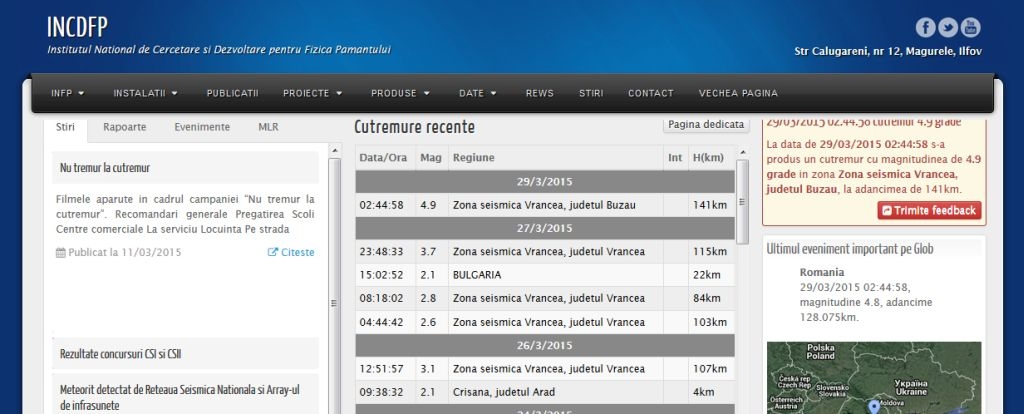
Task: Select the BULGARIA region cell
Action: click(x=555, y=275)
